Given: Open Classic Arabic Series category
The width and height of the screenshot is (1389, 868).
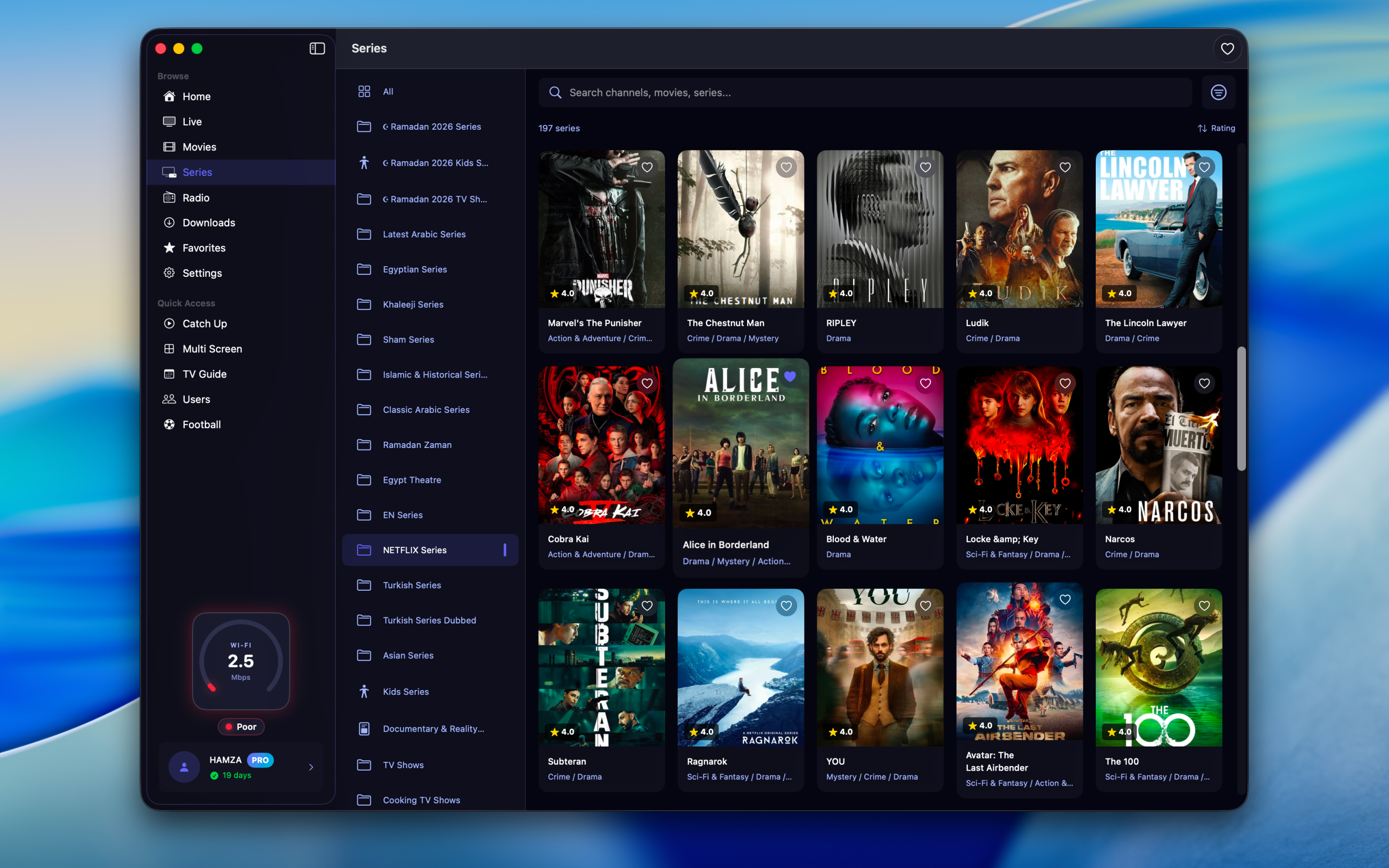Looking at the screenshot, I should pyautogui.click(x=430, y=409).
